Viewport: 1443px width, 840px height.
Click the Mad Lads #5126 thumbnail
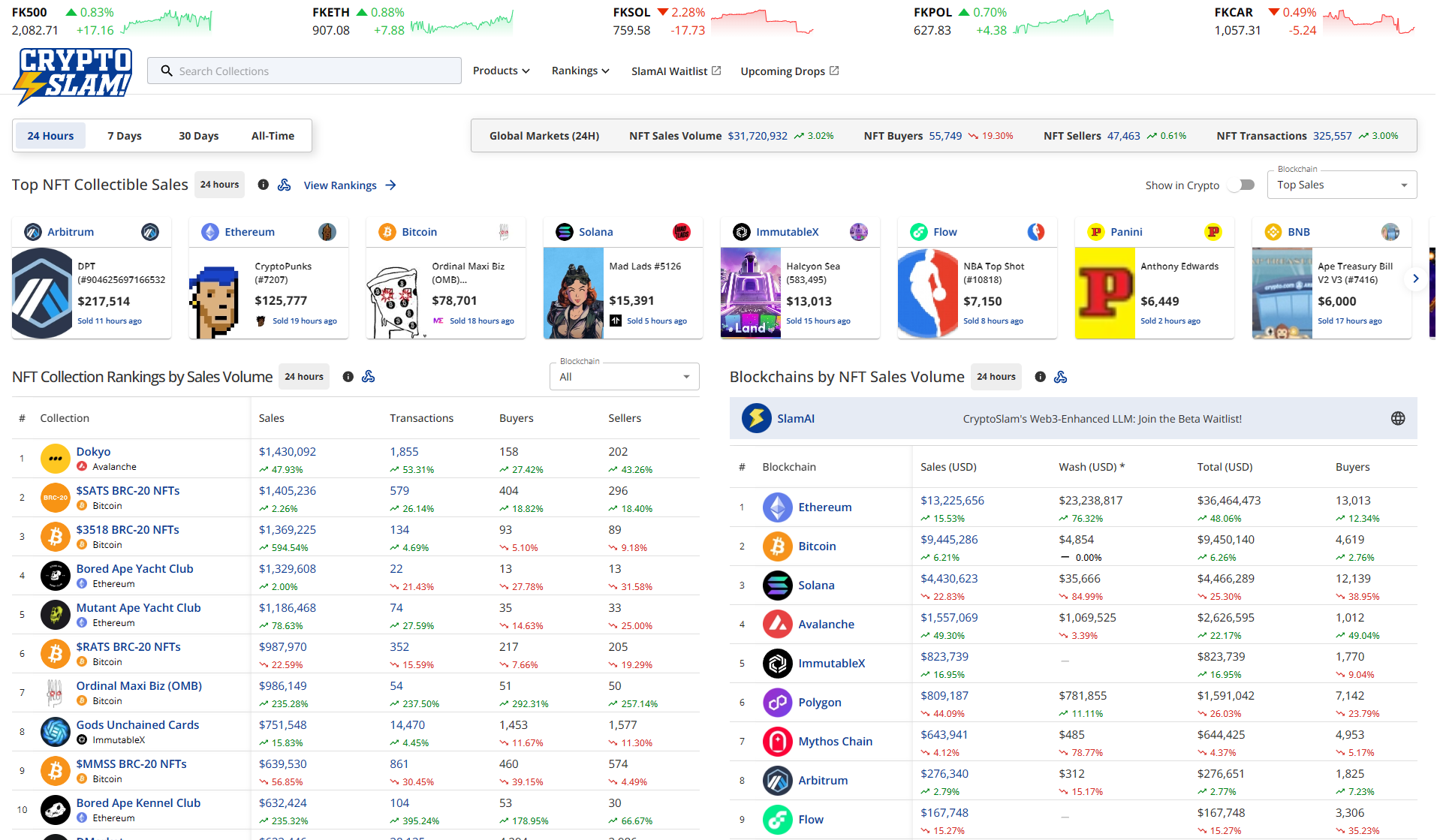coord(573,294)
